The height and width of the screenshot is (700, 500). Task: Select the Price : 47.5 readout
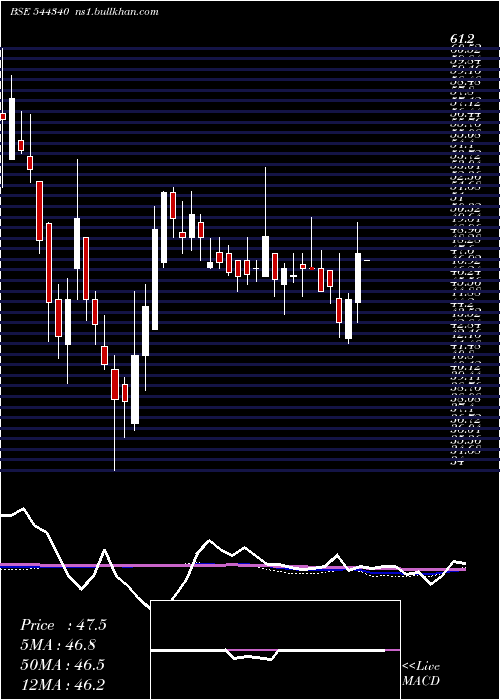63,625
